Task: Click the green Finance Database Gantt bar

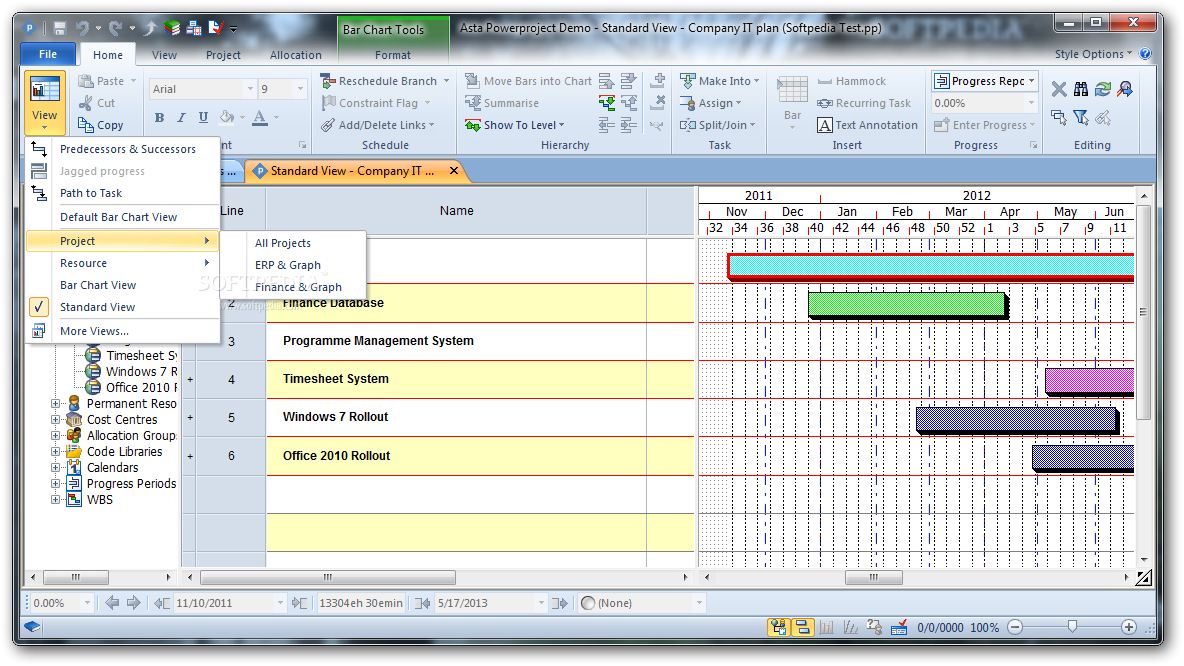Action: (907, 304)
